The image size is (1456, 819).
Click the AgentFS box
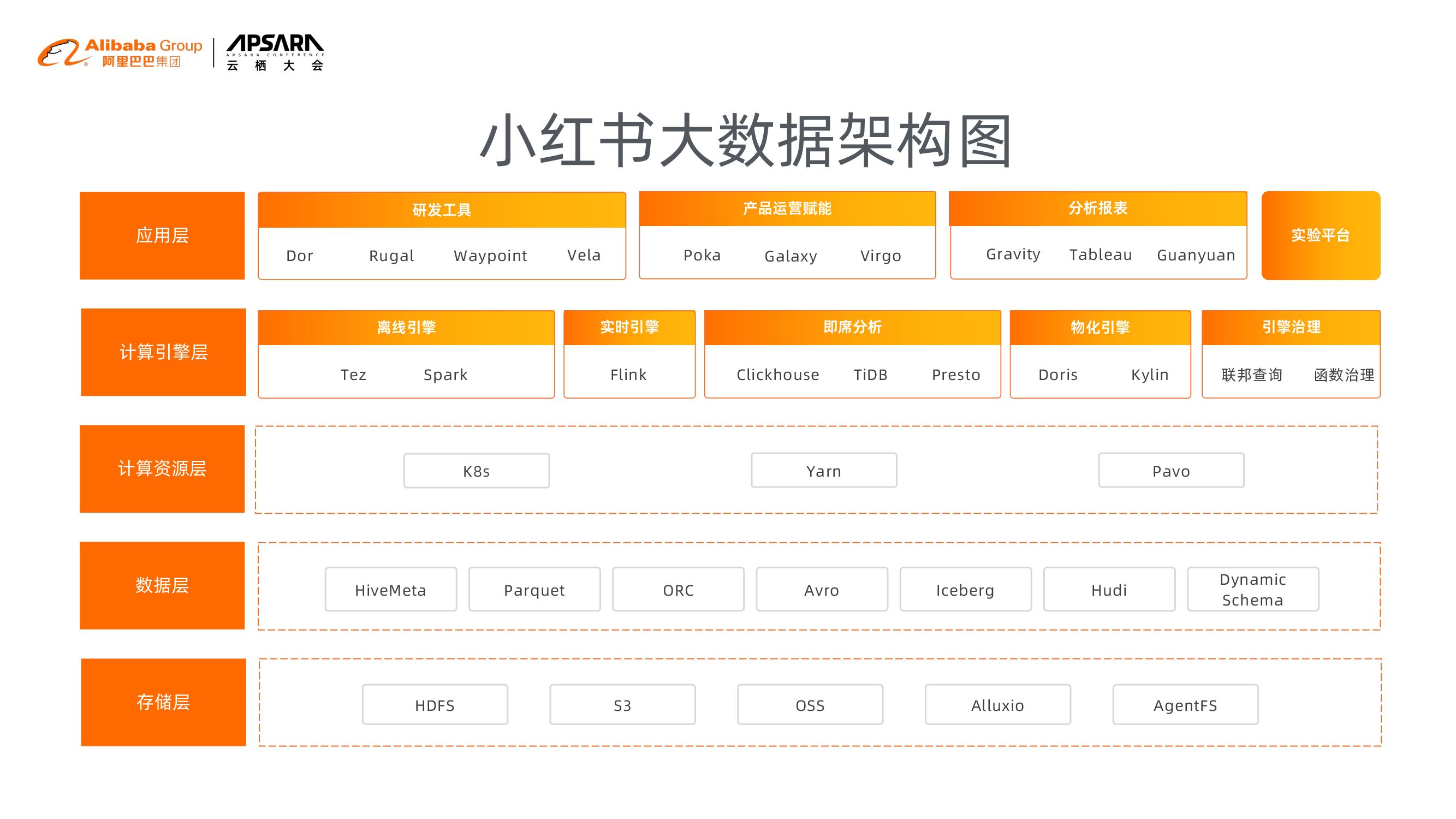1185,705
